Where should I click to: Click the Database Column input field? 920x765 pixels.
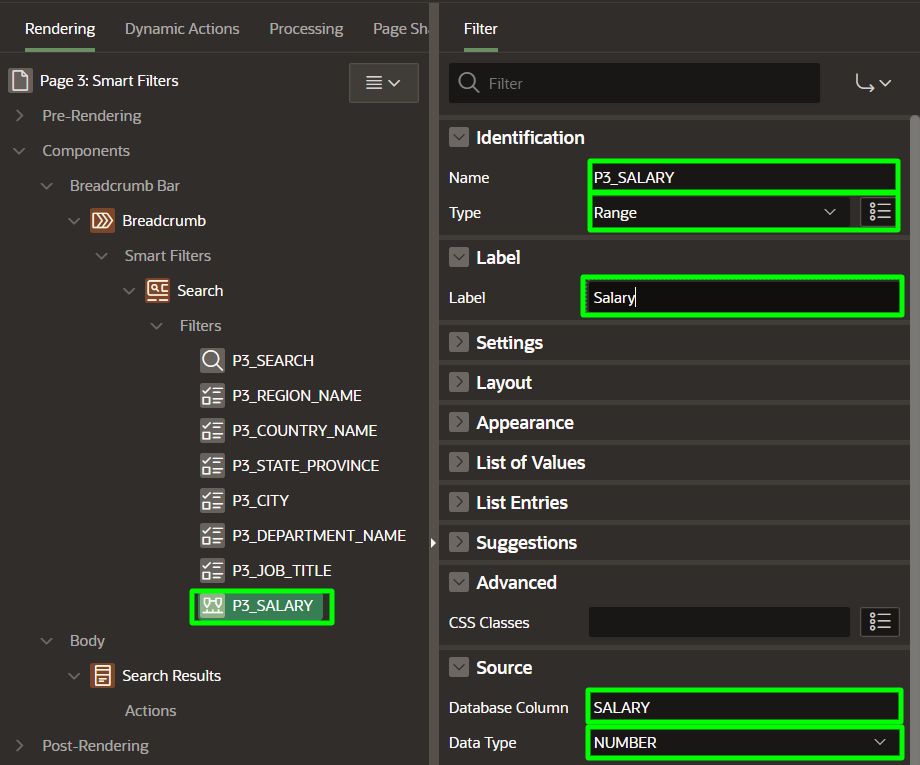point(742,707)
